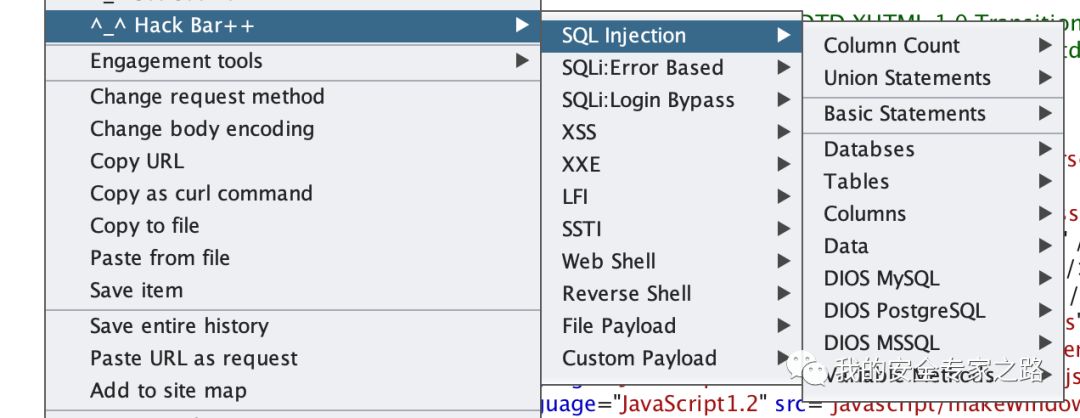Select Change request method
Viewport: 1080px width, 418px height.
[293, 96]
